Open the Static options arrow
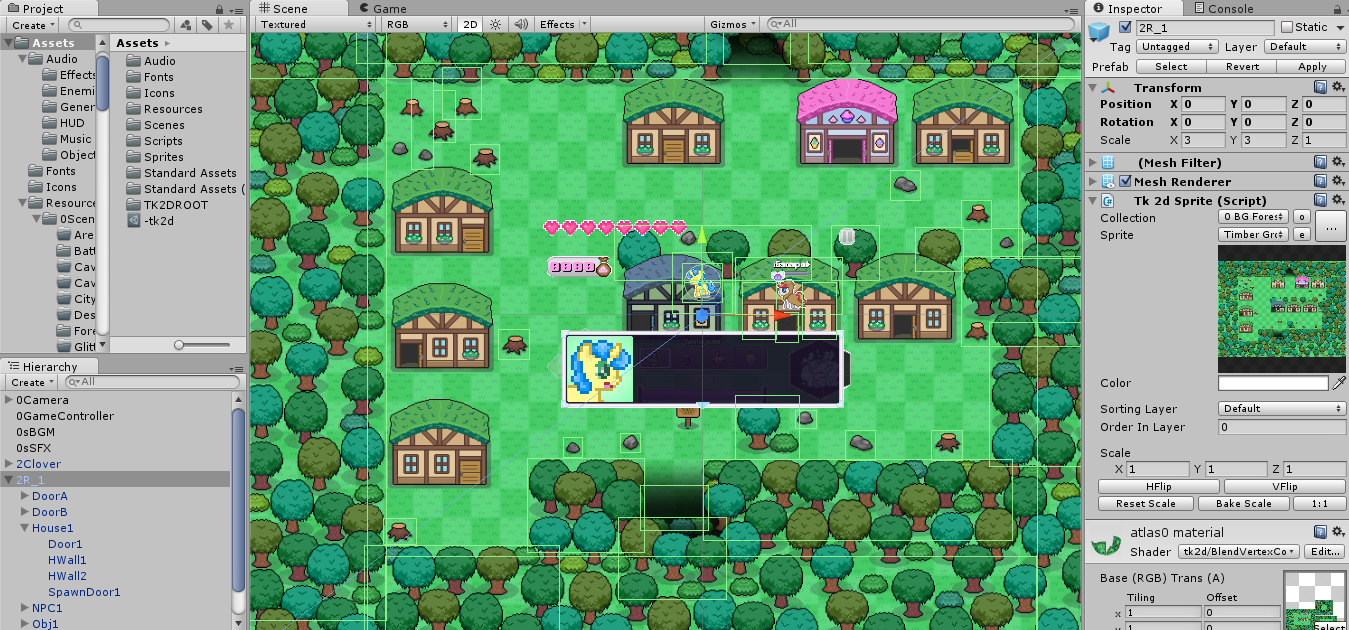1349x630 pixels. click(x=1339, y=27)
